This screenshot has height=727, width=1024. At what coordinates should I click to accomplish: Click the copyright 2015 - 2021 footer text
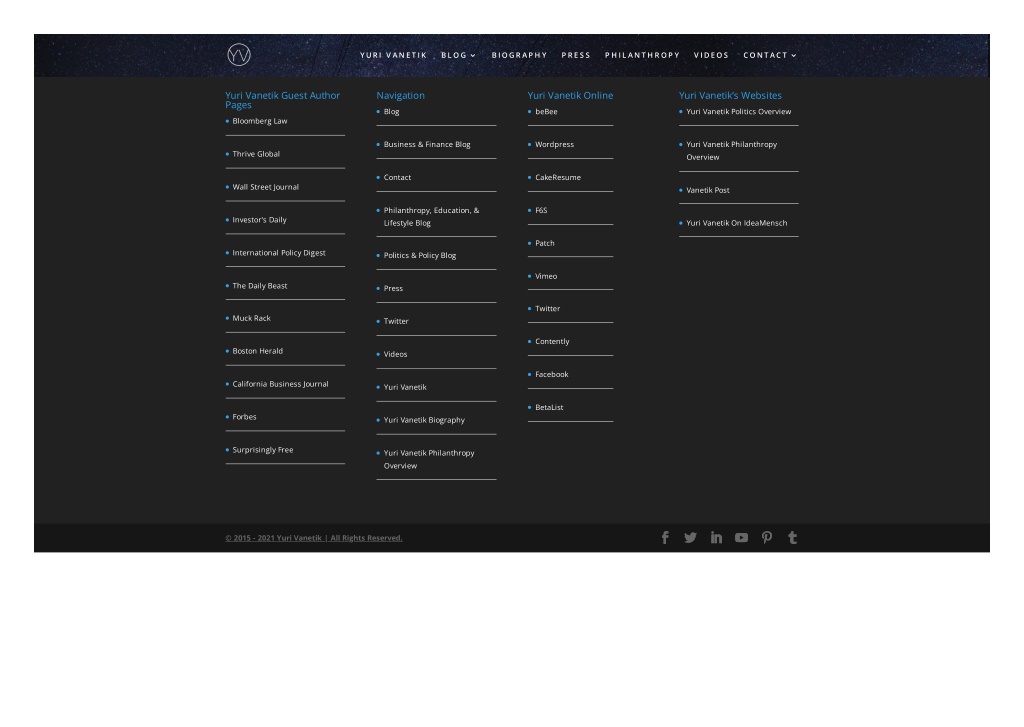(313, 538)
